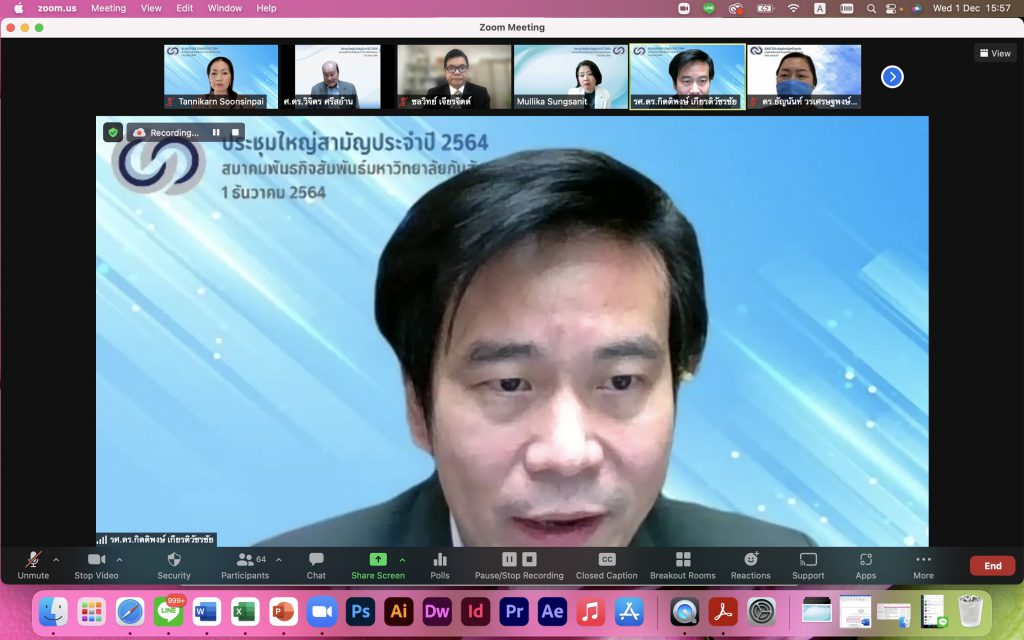Open Trash in the Dock
Viewport: 1024px width, 640px height.
tap(970, 612)
